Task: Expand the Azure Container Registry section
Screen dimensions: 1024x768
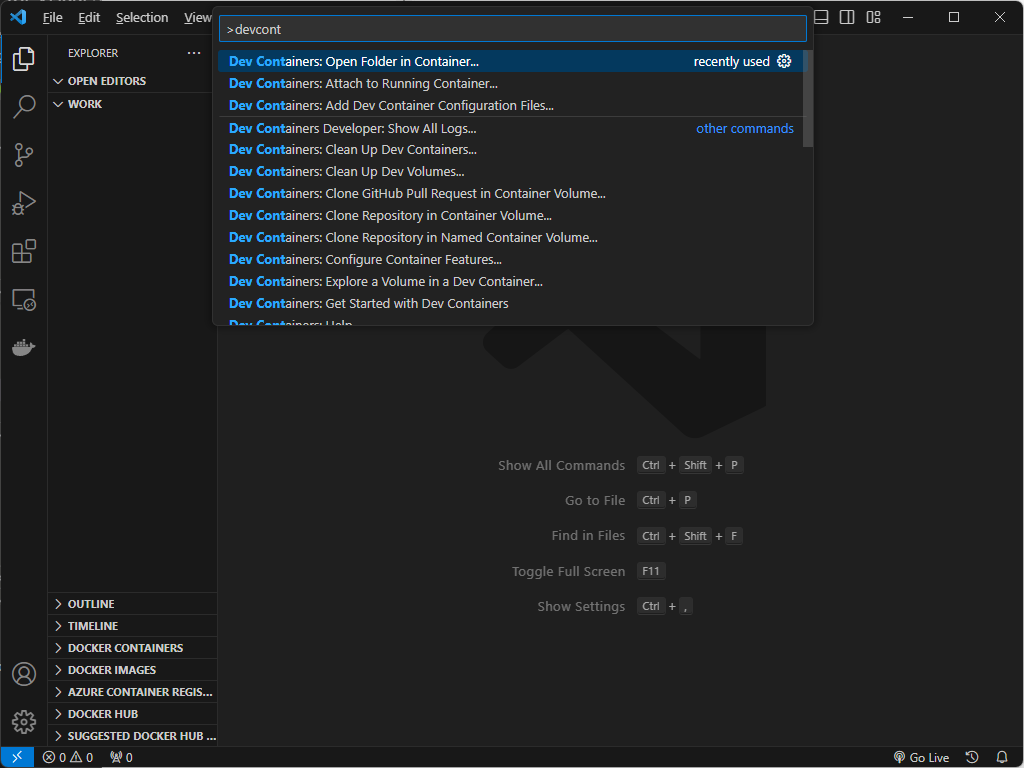Action: 132,692
